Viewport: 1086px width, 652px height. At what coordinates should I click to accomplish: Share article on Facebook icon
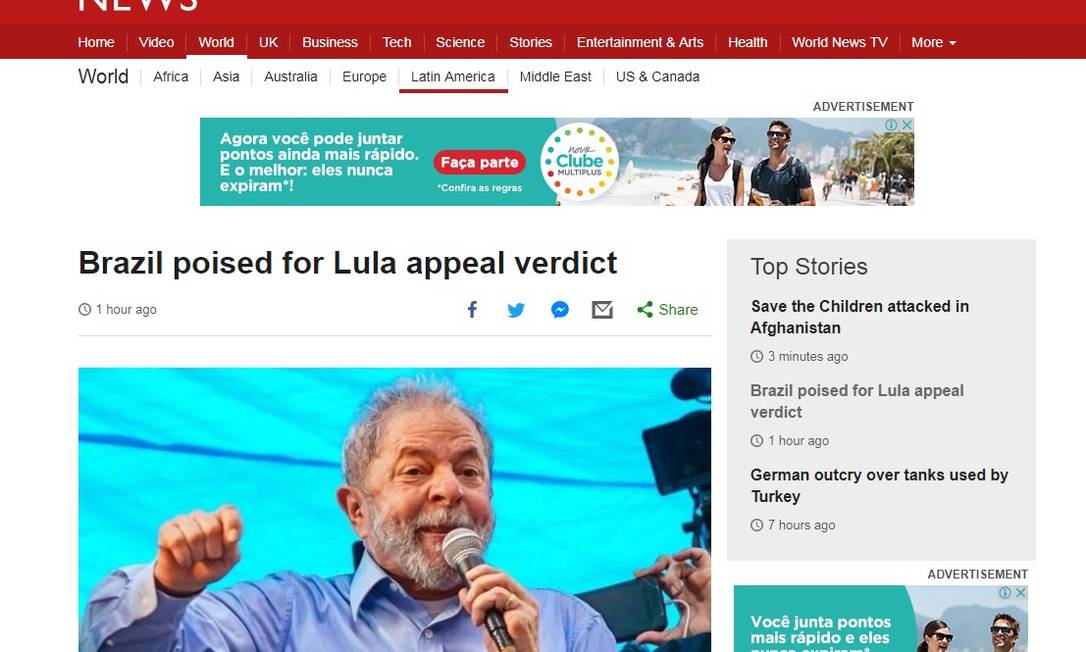pos(472,310)
